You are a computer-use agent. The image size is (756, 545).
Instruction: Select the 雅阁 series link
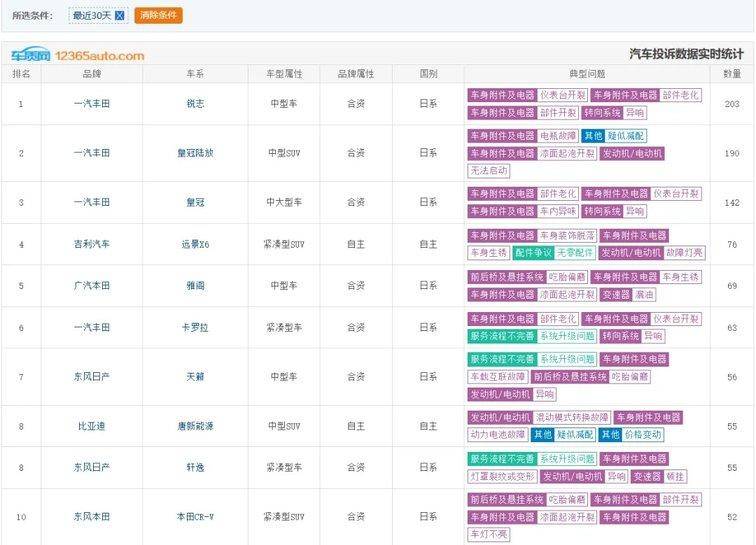[x=195, y=286]
